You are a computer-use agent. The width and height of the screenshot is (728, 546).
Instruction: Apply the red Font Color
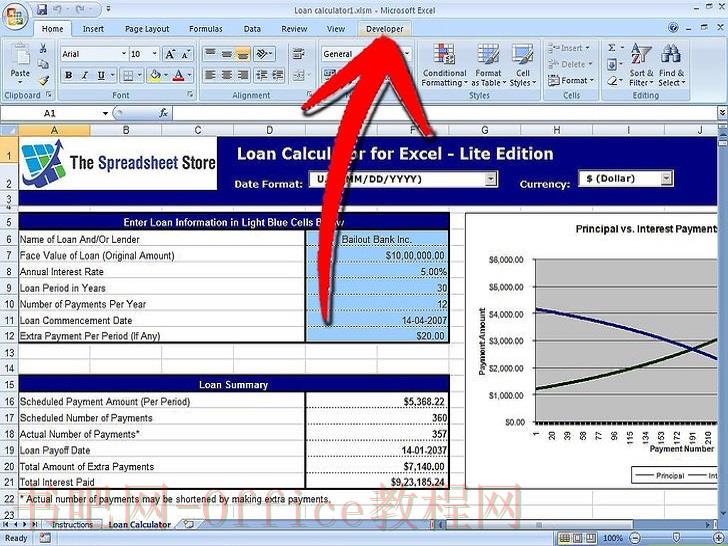pyautogui.click(x=178, y=75)
